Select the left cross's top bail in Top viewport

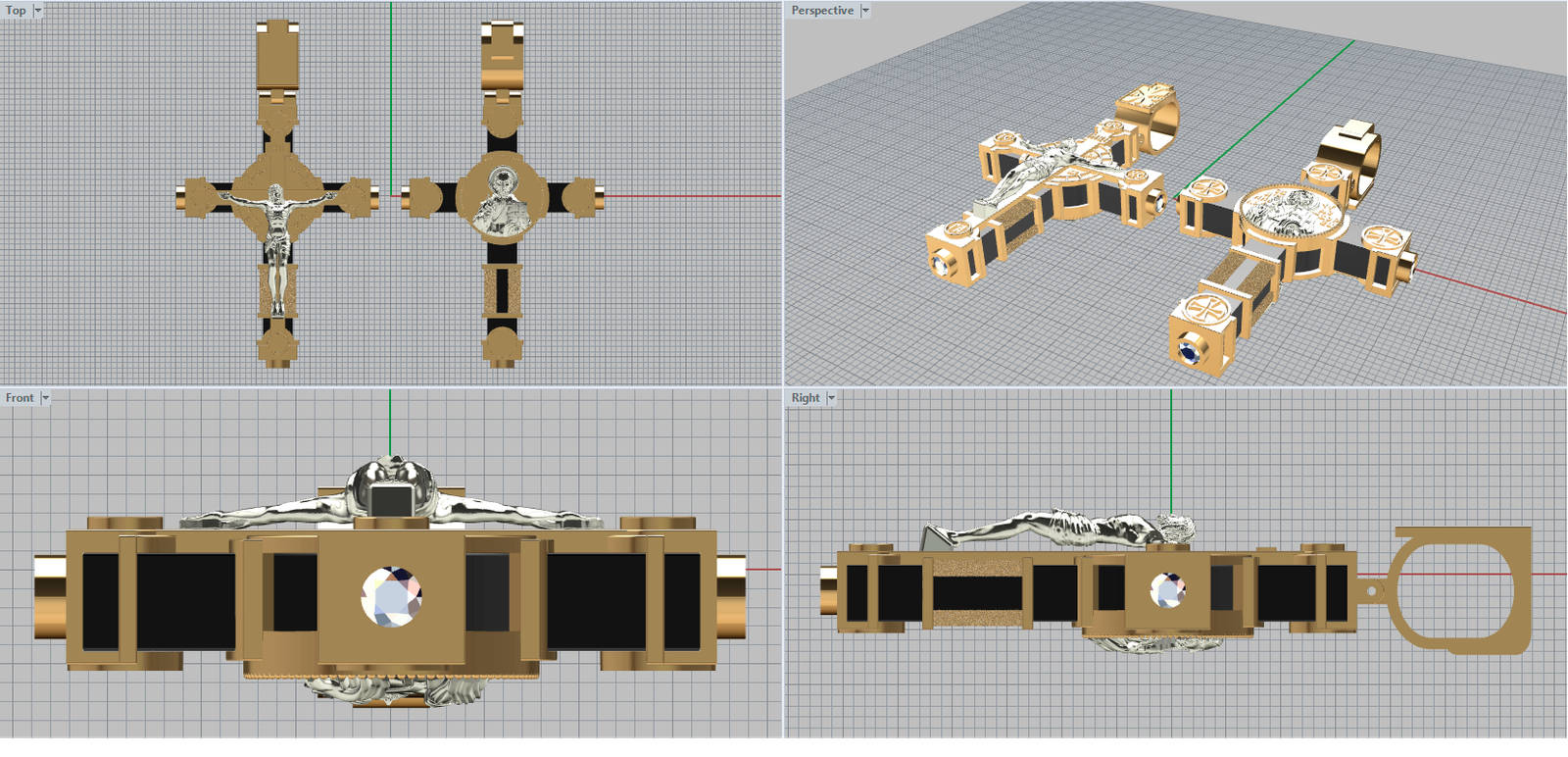coord(277,57)
